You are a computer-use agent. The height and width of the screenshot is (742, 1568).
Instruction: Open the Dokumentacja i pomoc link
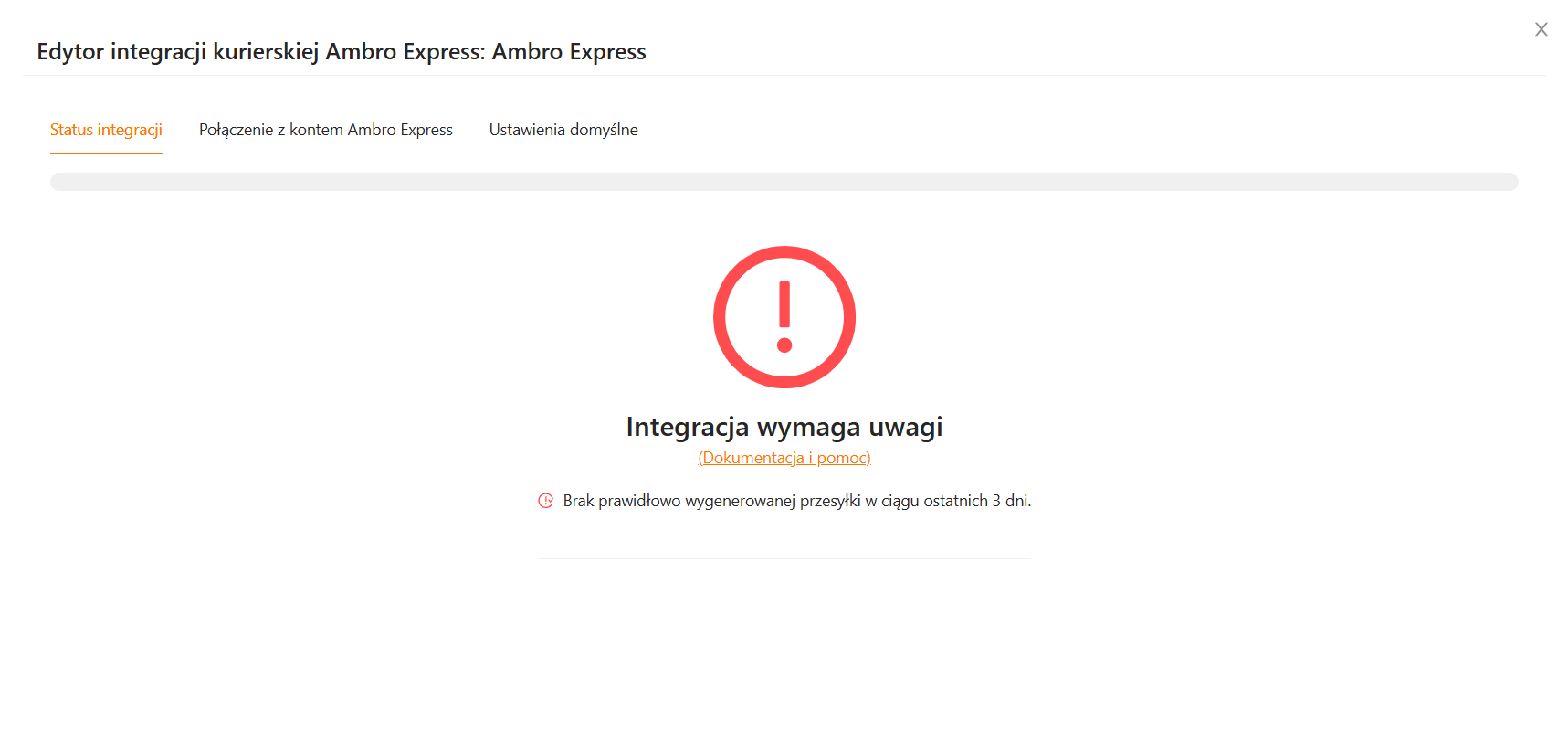click(784, 458)
